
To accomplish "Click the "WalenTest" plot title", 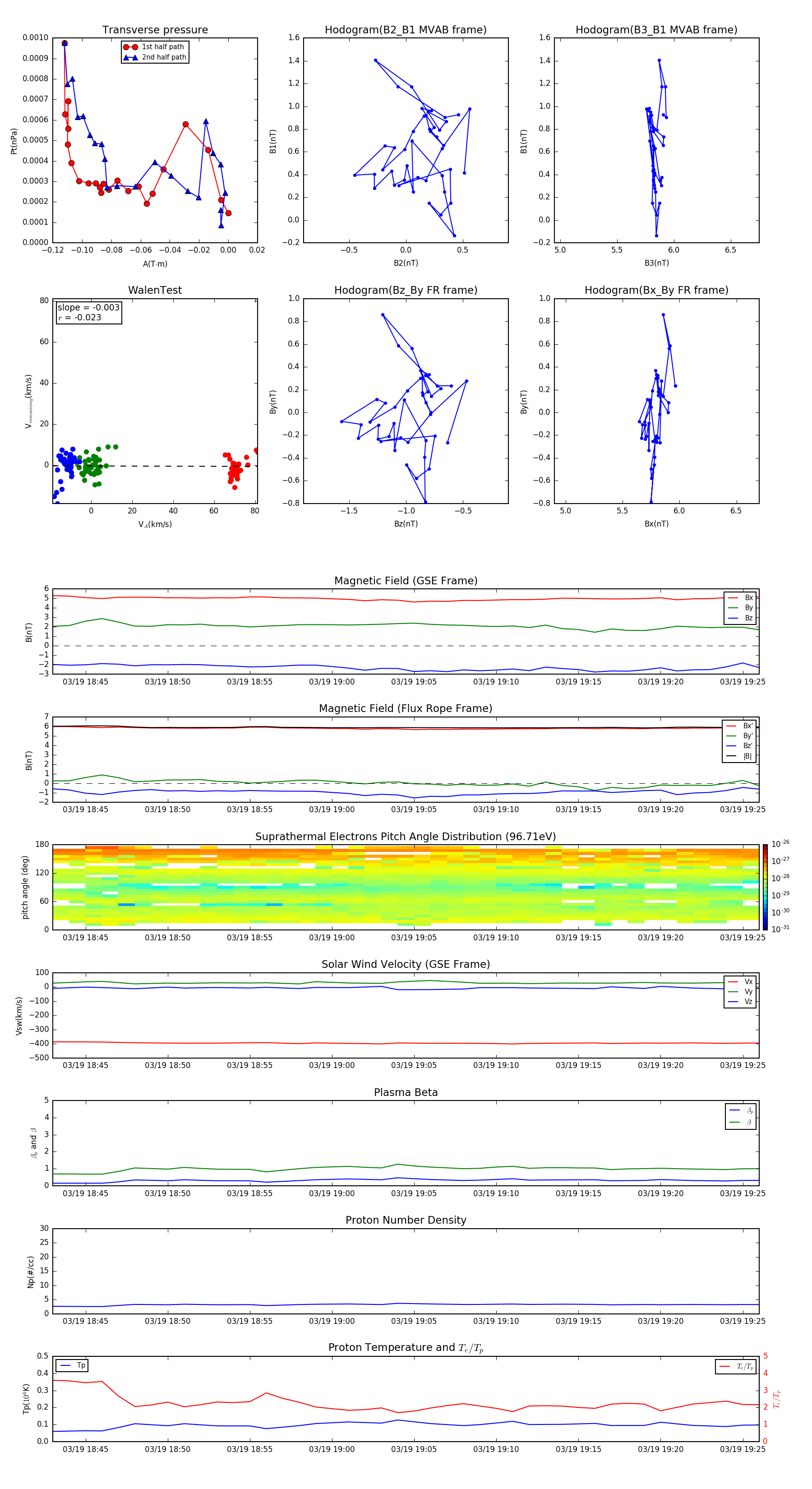I will 155,290.
